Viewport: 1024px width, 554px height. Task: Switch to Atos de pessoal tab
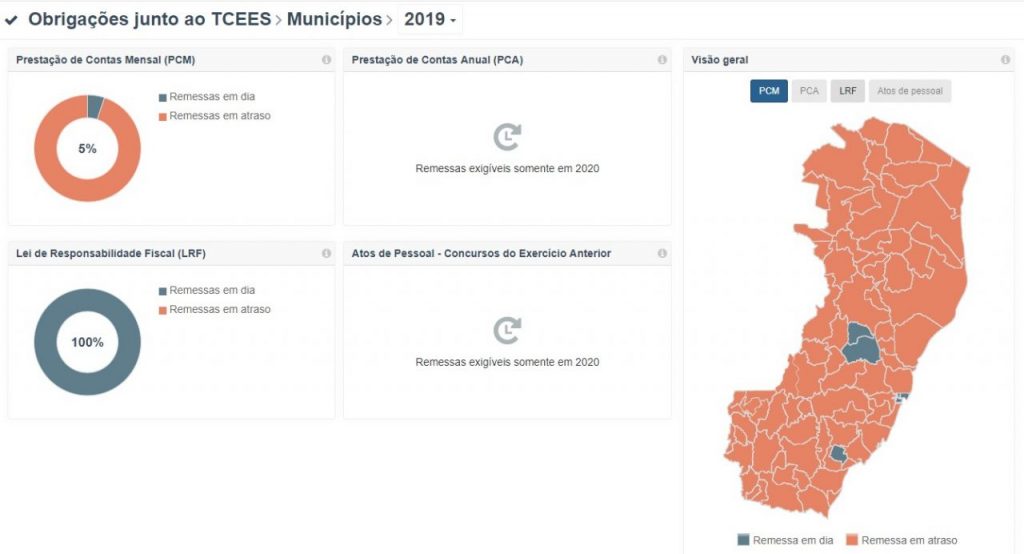tap(910, 91)
